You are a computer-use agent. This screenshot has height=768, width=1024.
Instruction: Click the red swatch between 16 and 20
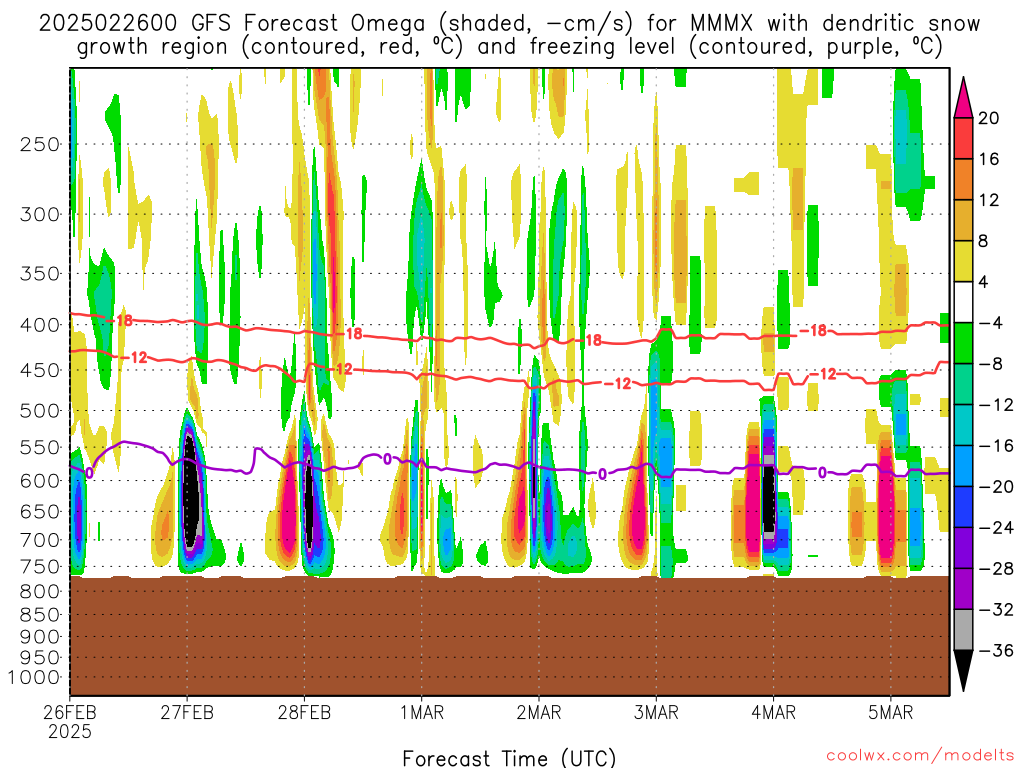coord(963,138)
